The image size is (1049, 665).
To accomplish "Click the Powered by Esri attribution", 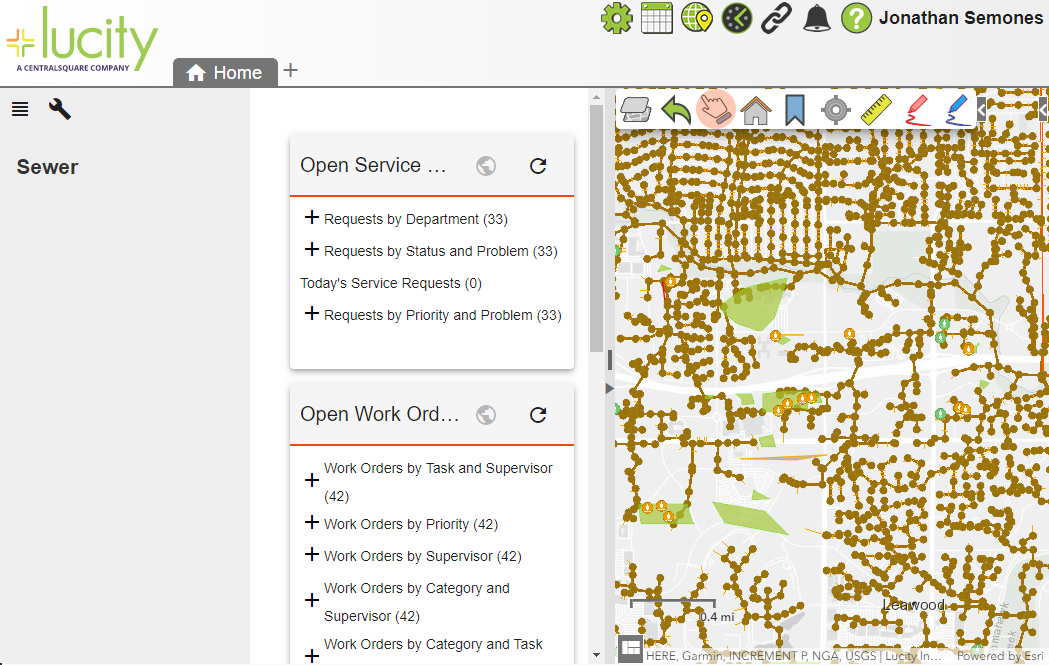I will tap(999, 656).
